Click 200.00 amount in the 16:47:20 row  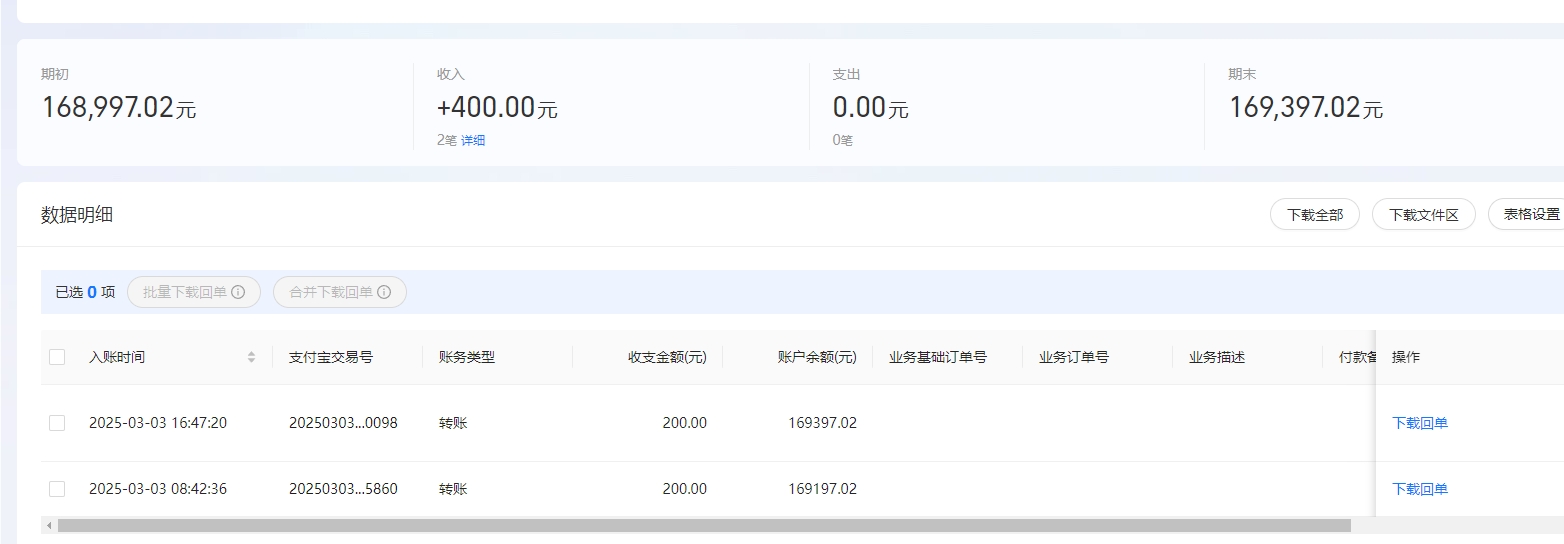(x=684, y=423)
